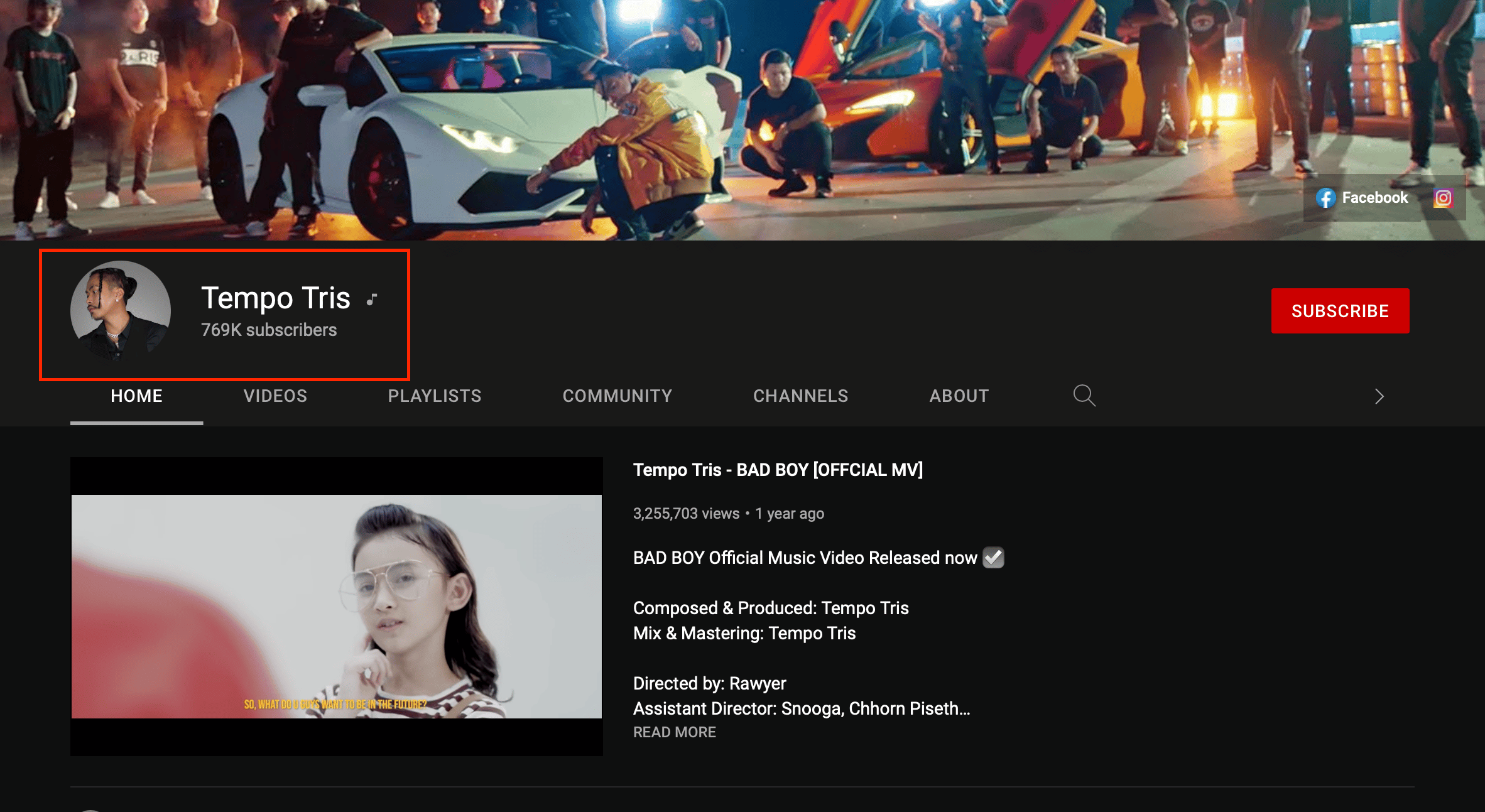The width and height of the screenshot is (1485, 812).
Task: Open the Instagram icon link
Action: 1443,198
